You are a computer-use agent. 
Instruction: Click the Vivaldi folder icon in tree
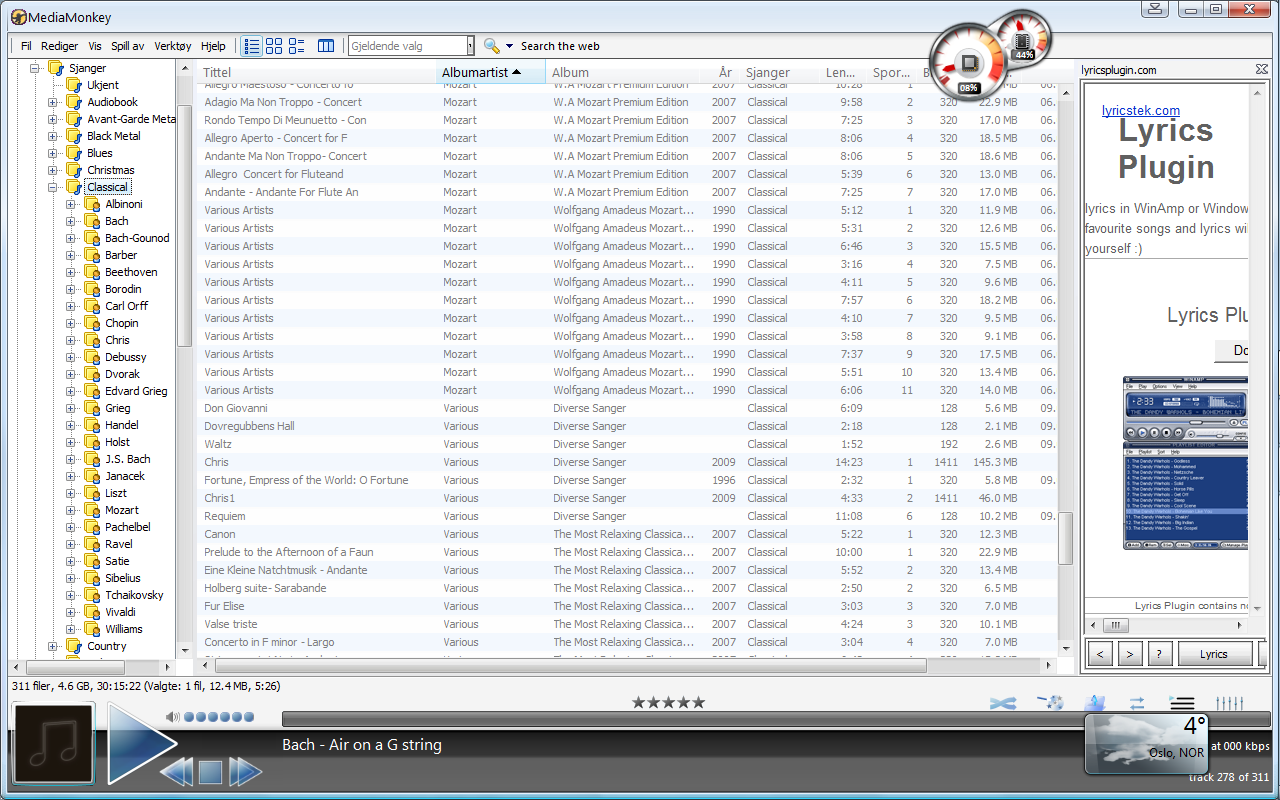pos(92,612)
